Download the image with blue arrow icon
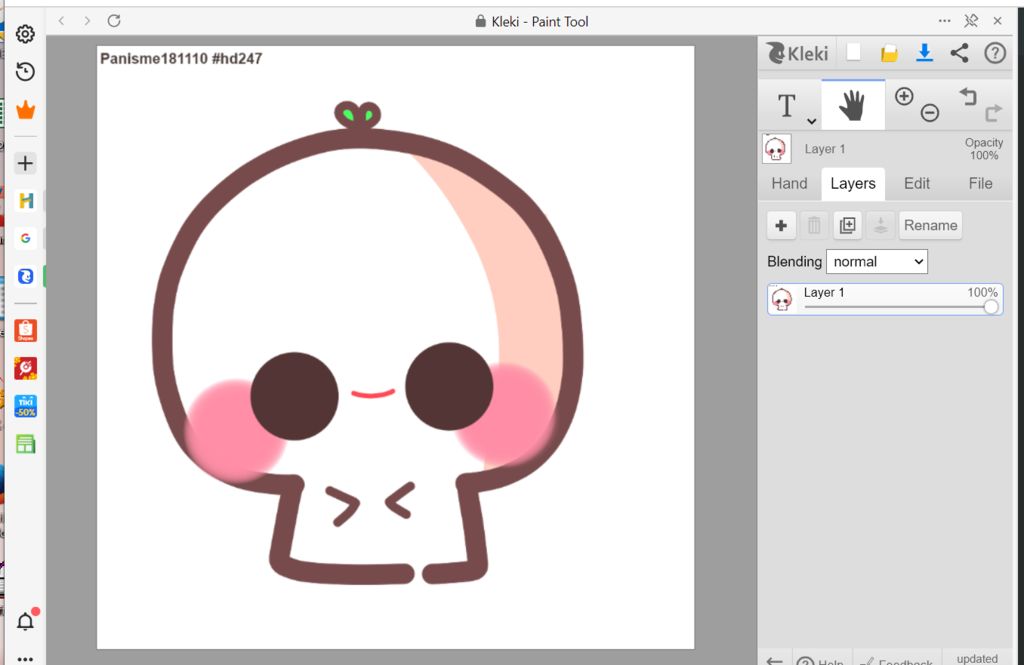This screenshot has width=1024, height=665. (x=924, y=53)
